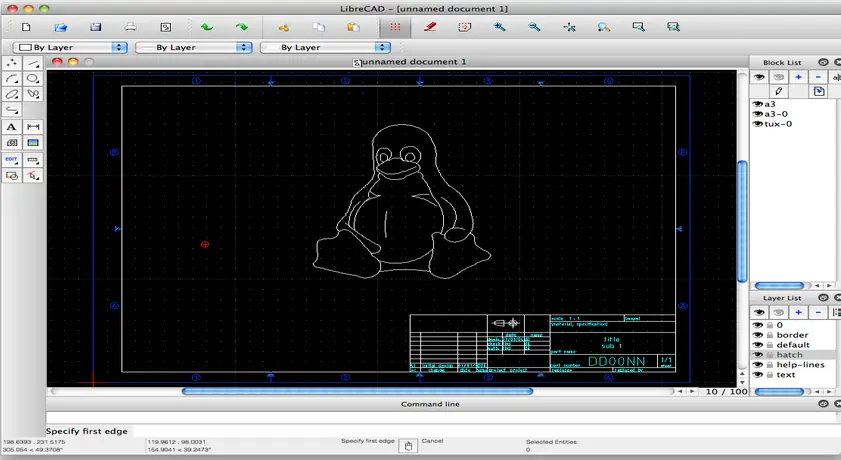Add a new block with plus button

click(x=798, y=77)
